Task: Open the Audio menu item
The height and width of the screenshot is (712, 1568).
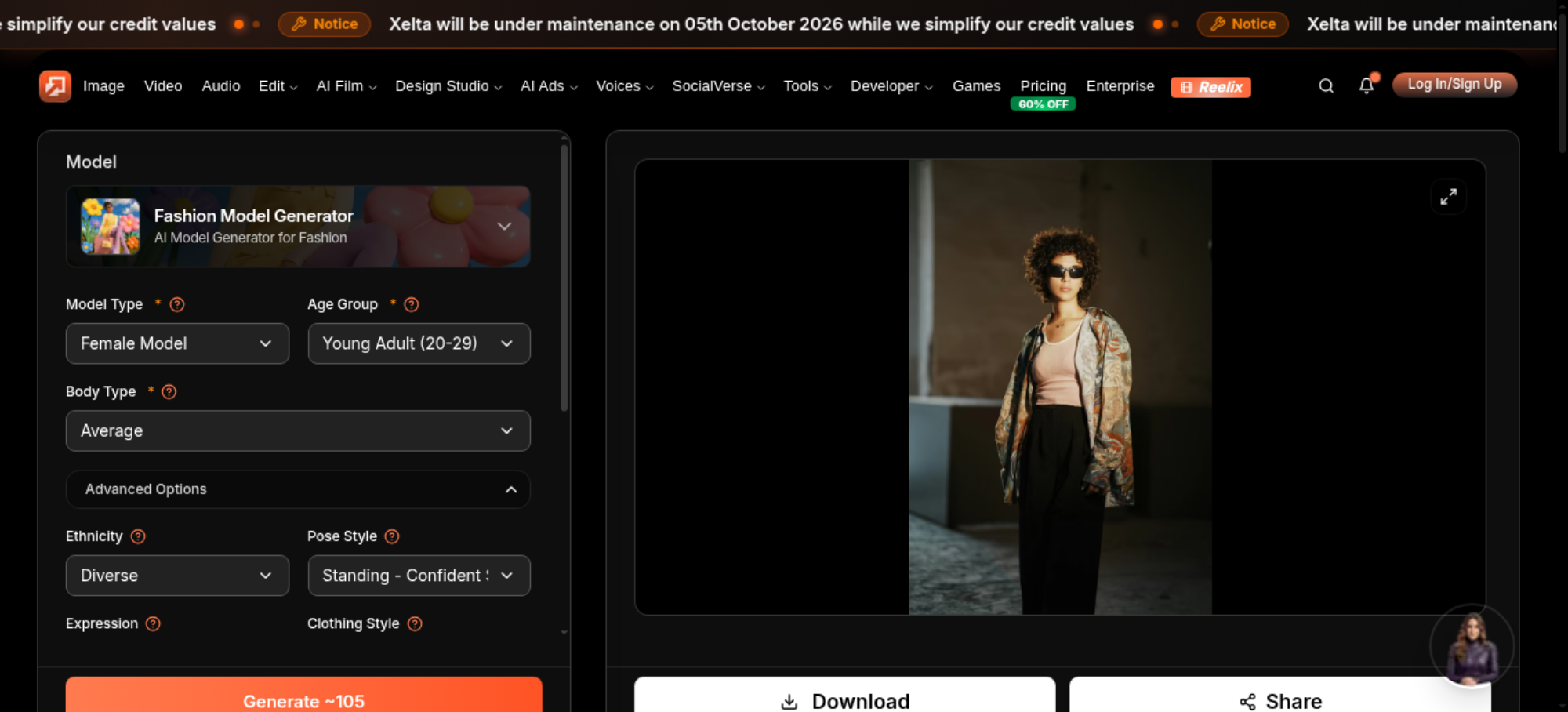Action: [x=221, y=86]
